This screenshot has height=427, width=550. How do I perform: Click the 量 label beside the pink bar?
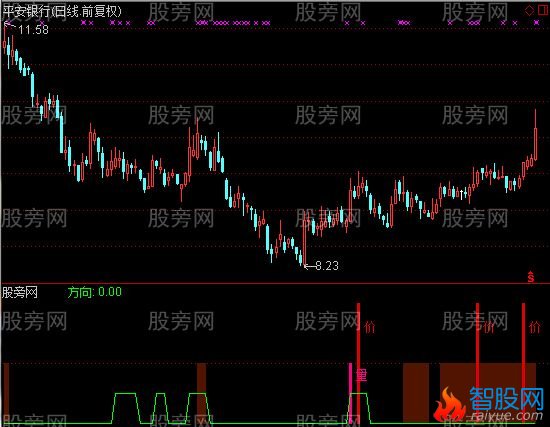tap(362, 375)
